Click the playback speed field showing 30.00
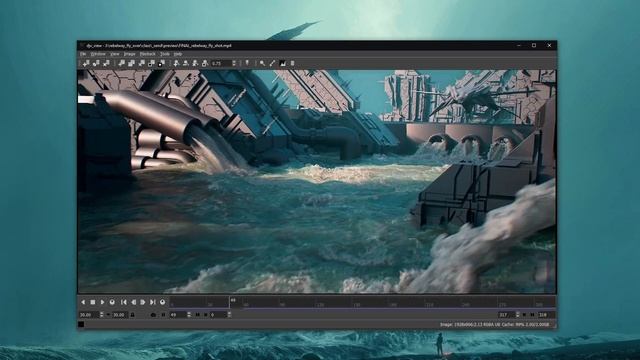This screenshot has width=640, height=360. pyautogui.click(x=89, y=315)
